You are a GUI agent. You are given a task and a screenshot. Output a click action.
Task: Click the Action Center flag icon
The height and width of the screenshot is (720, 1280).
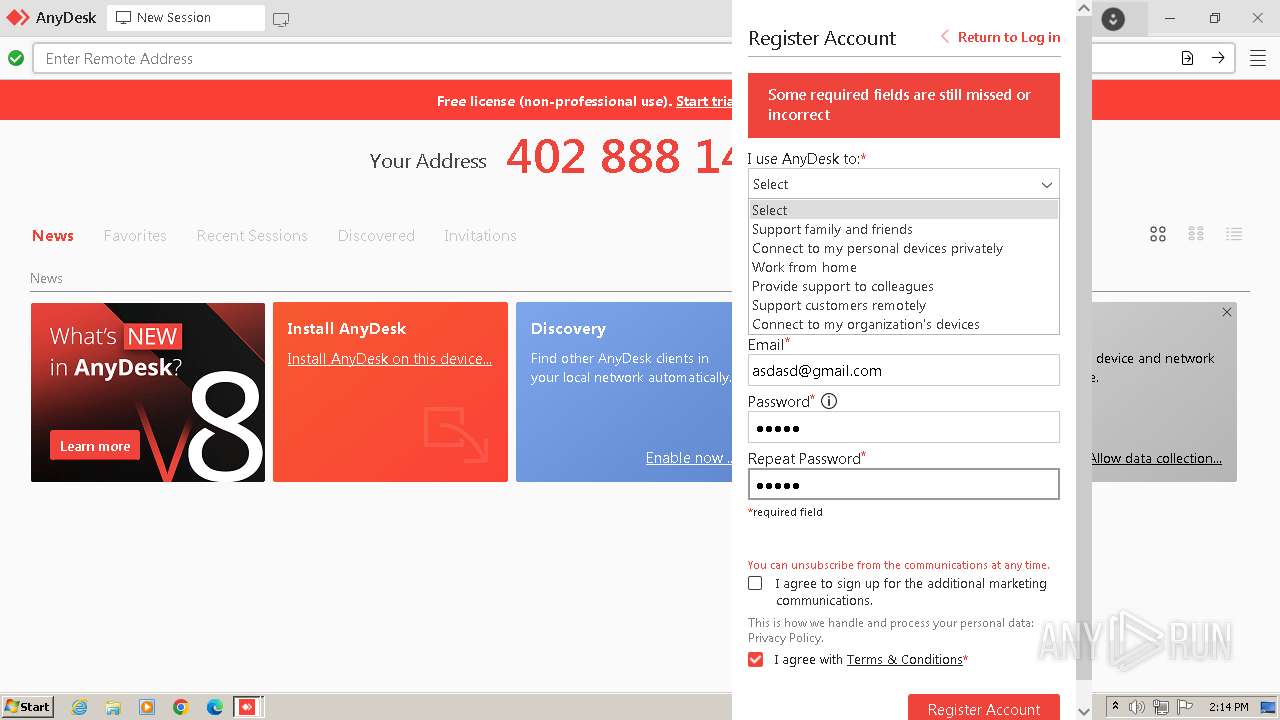point(1185,707)
